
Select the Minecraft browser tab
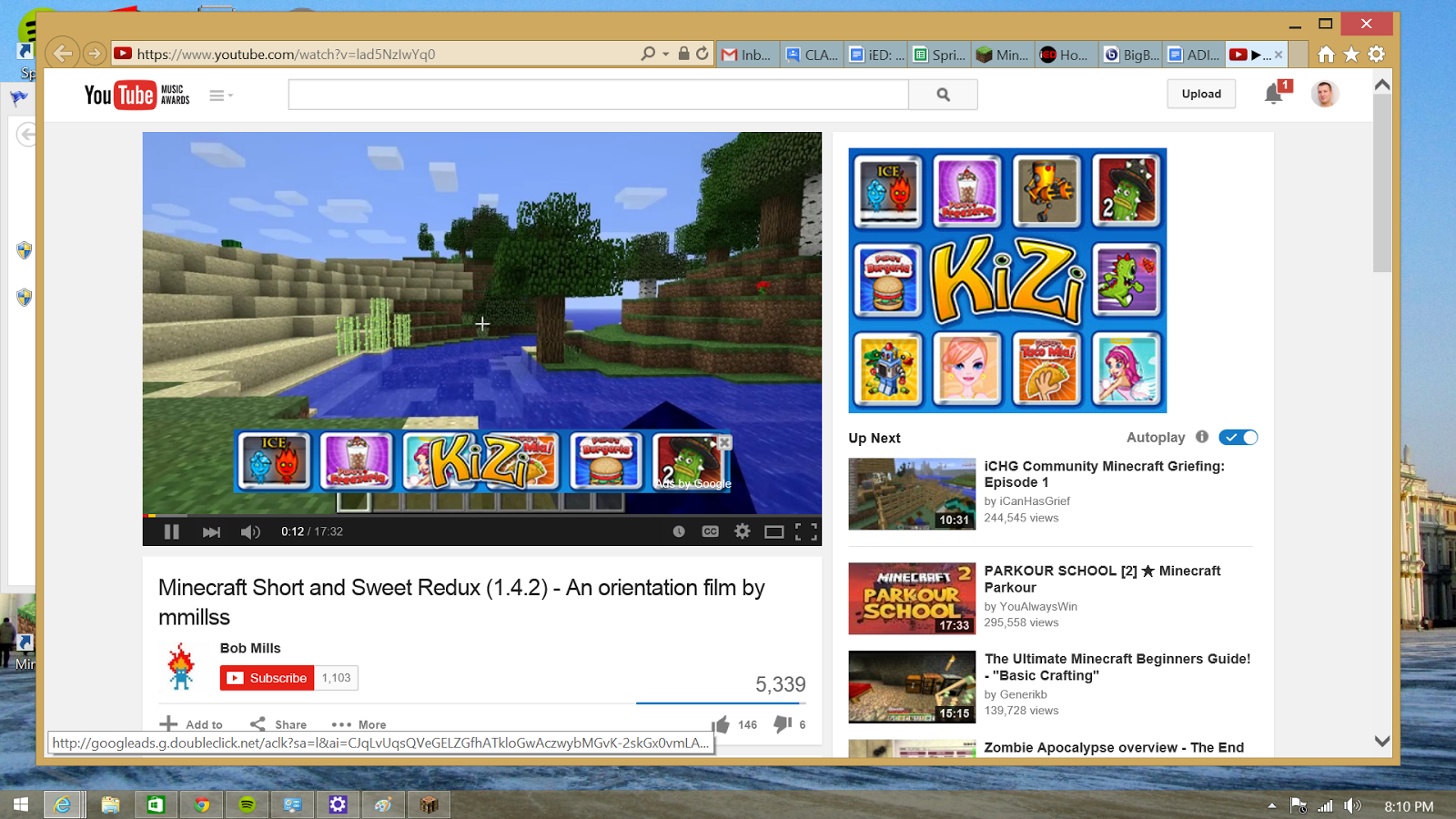1001,54
